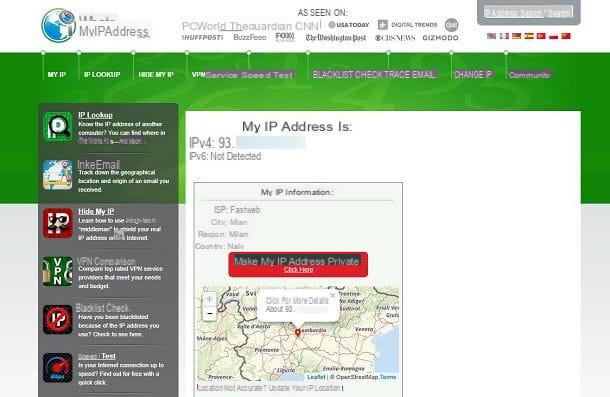Image resolution: width=610 pixels, height=397 pixels.
Task: Click the Hide My IP masked character icon
Action: tap(58, 223)
